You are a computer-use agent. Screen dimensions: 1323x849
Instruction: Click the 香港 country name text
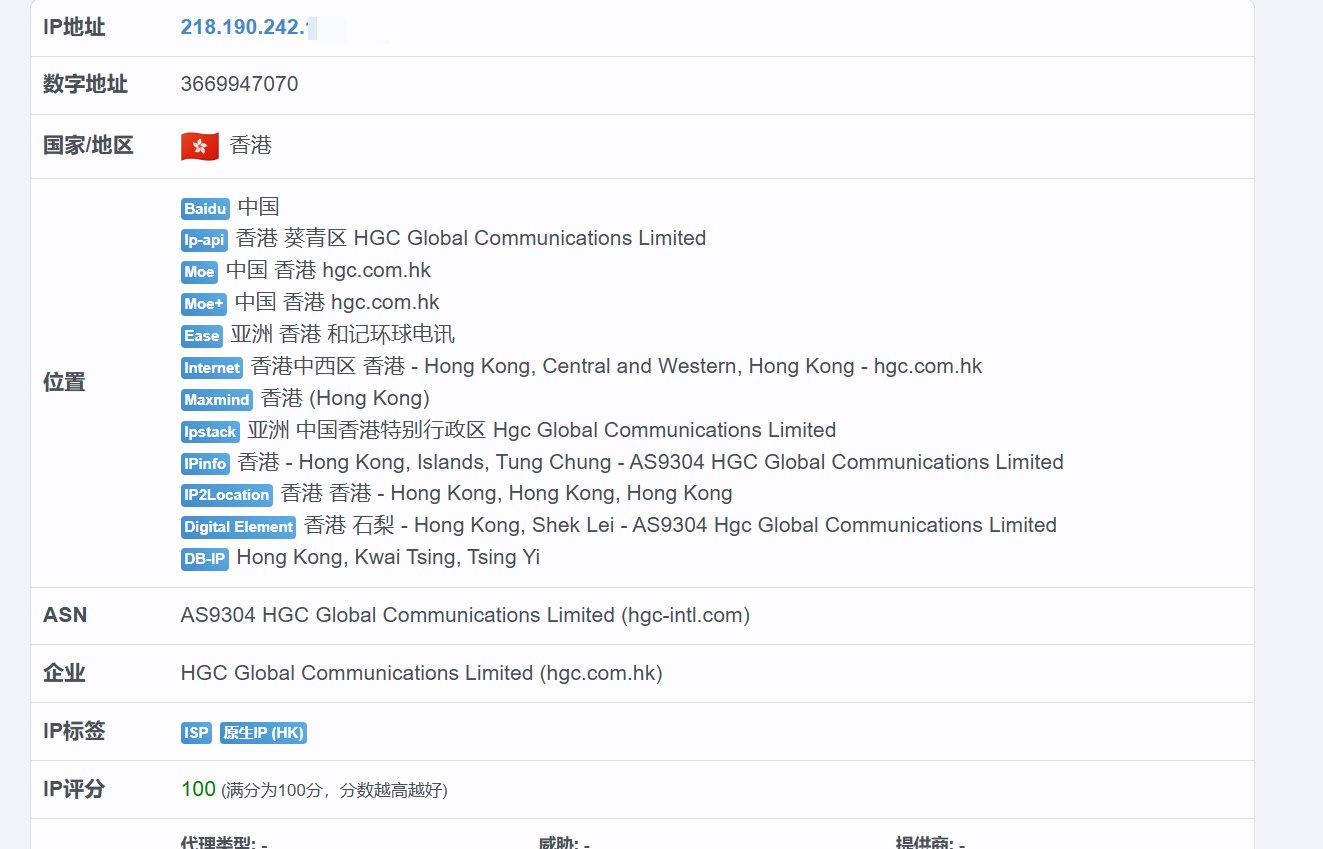coord(251,145)
